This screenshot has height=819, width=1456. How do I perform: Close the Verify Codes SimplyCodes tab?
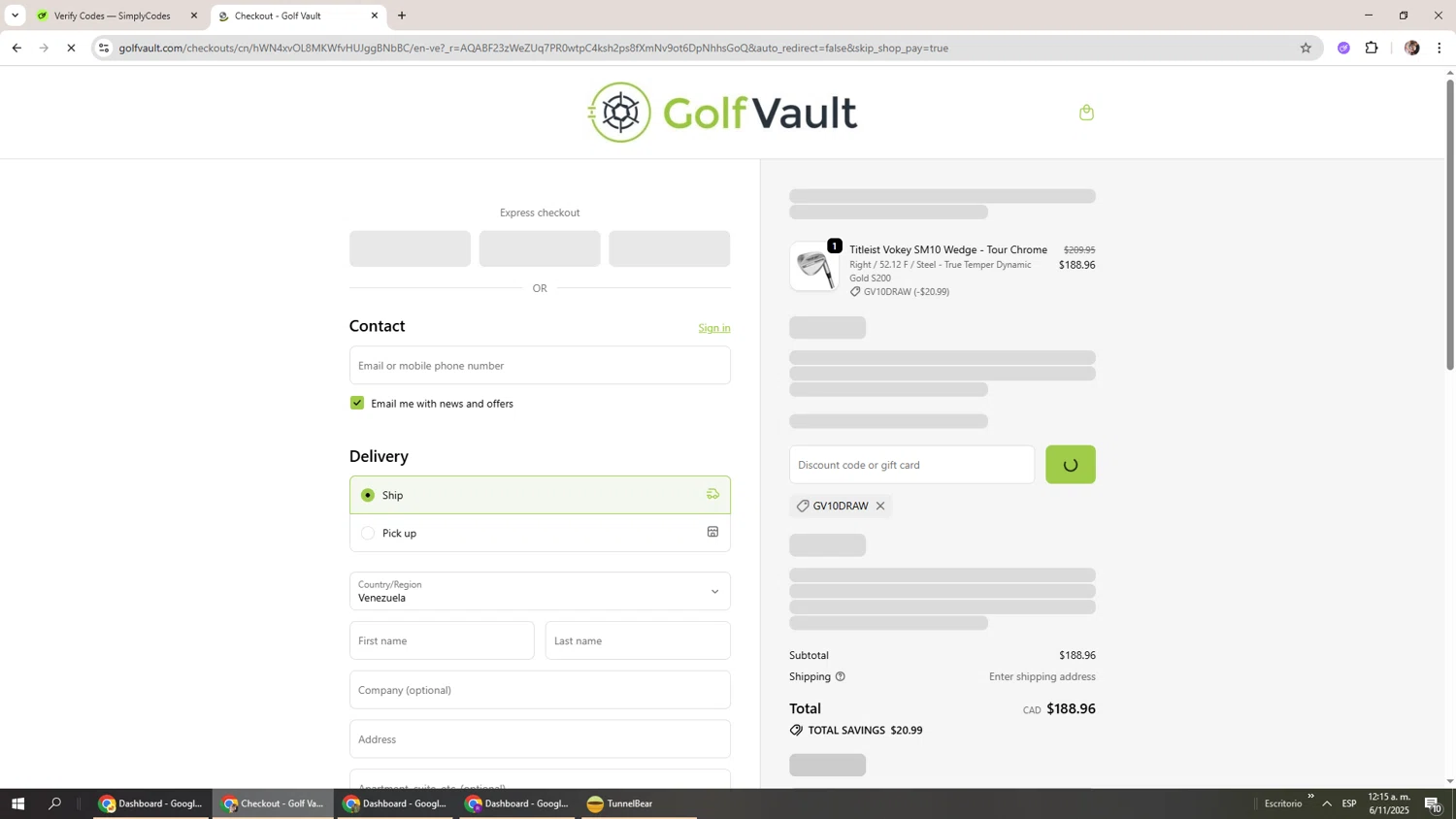193,16
